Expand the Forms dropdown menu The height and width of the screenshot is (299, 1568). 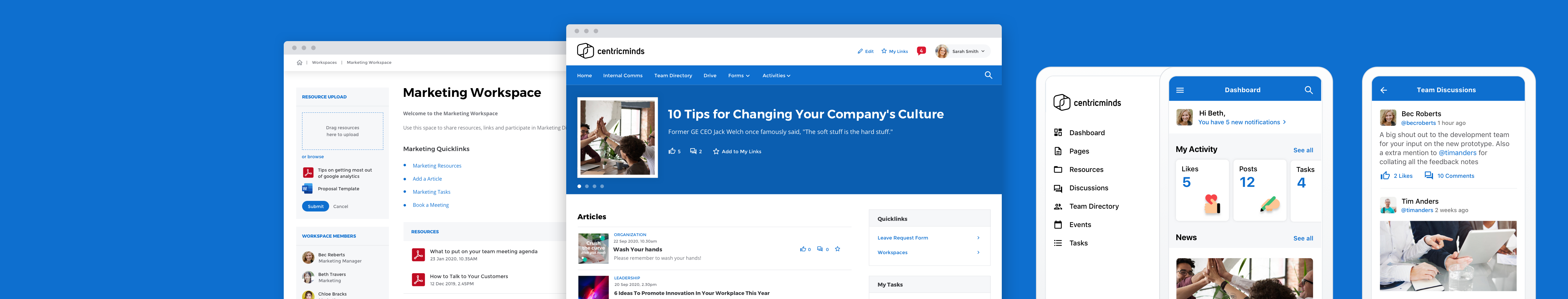tap(739, 75)
